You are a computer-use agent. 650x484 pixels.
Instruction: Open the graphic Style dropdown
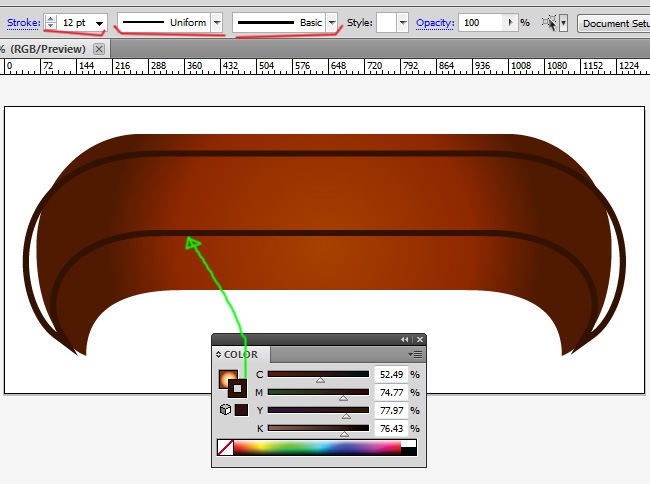coord(403,22)
